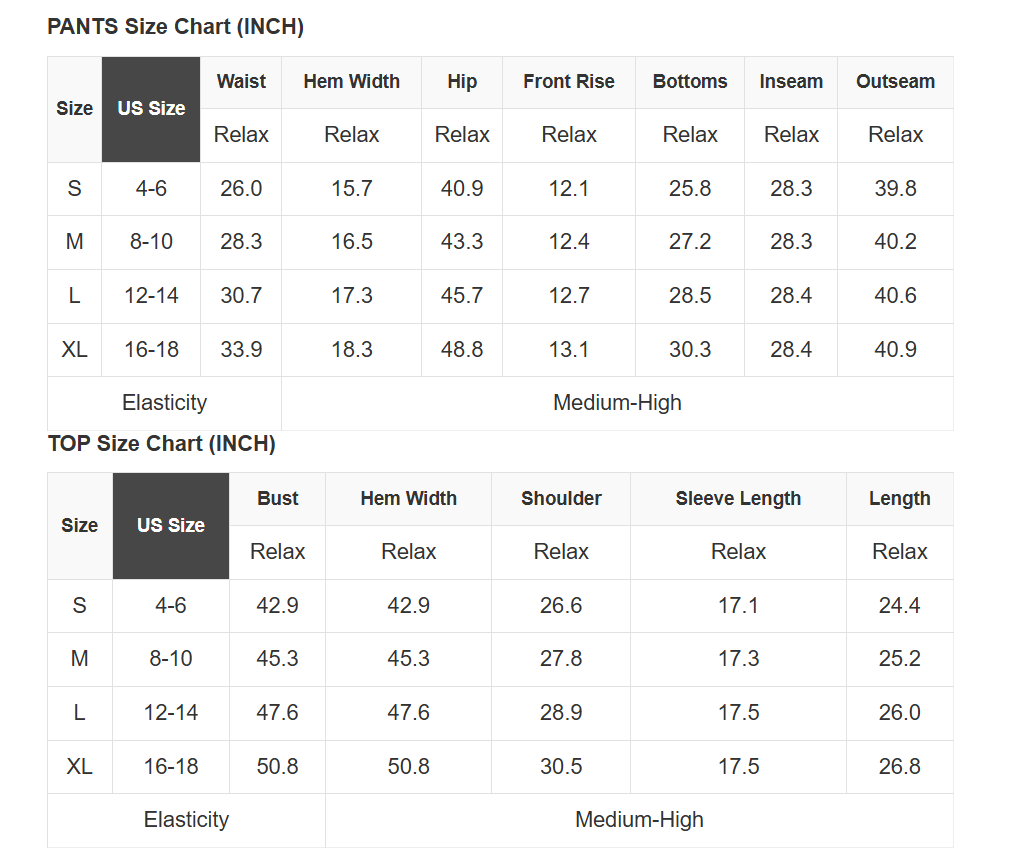Click the small sleeve length value 17.1
1013x854 pixels.
pos(738,606)
